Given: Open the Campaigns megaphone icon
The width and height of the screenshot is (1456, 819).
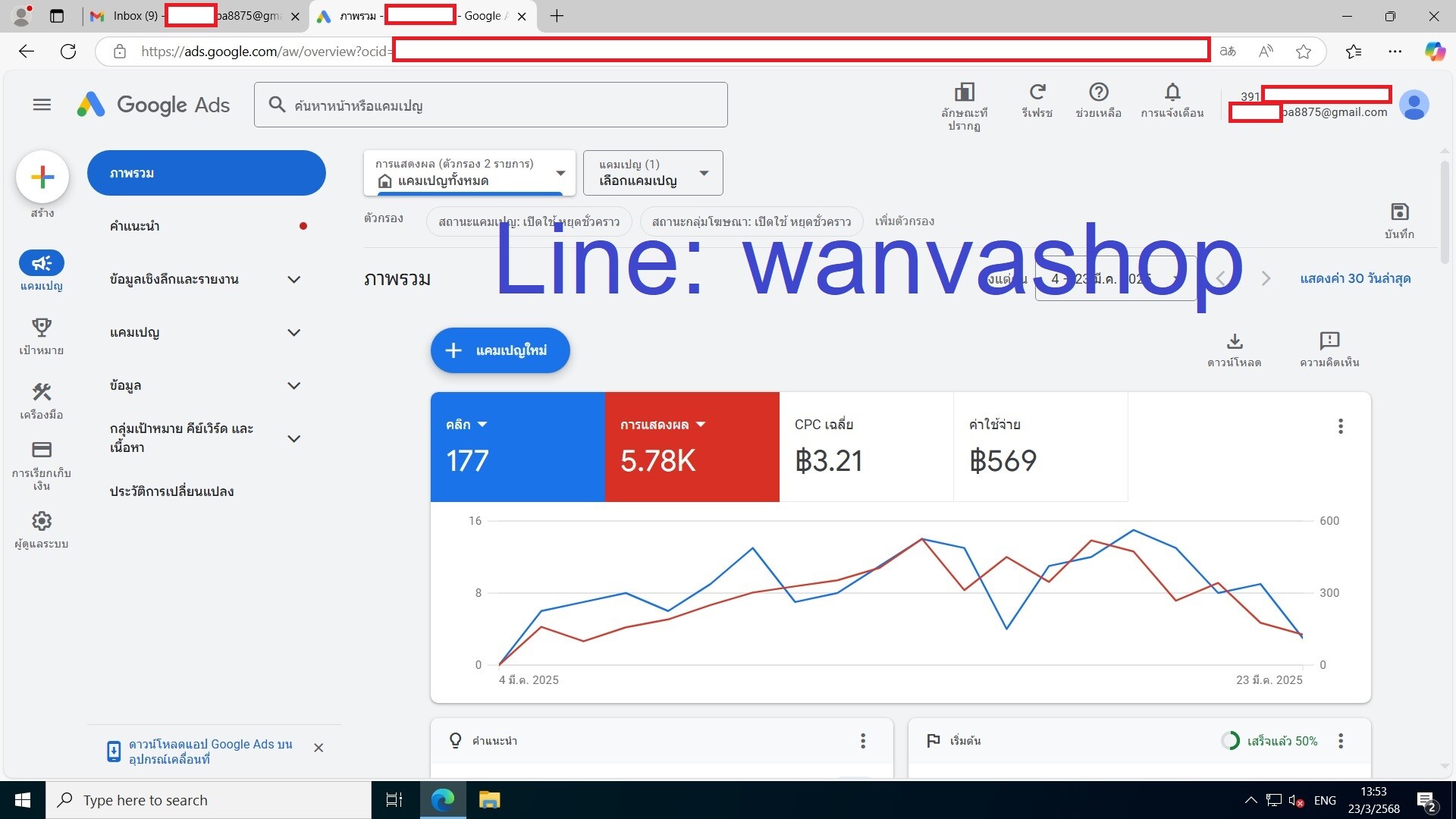Looking at the screenshot, I should tap(42, 263).
